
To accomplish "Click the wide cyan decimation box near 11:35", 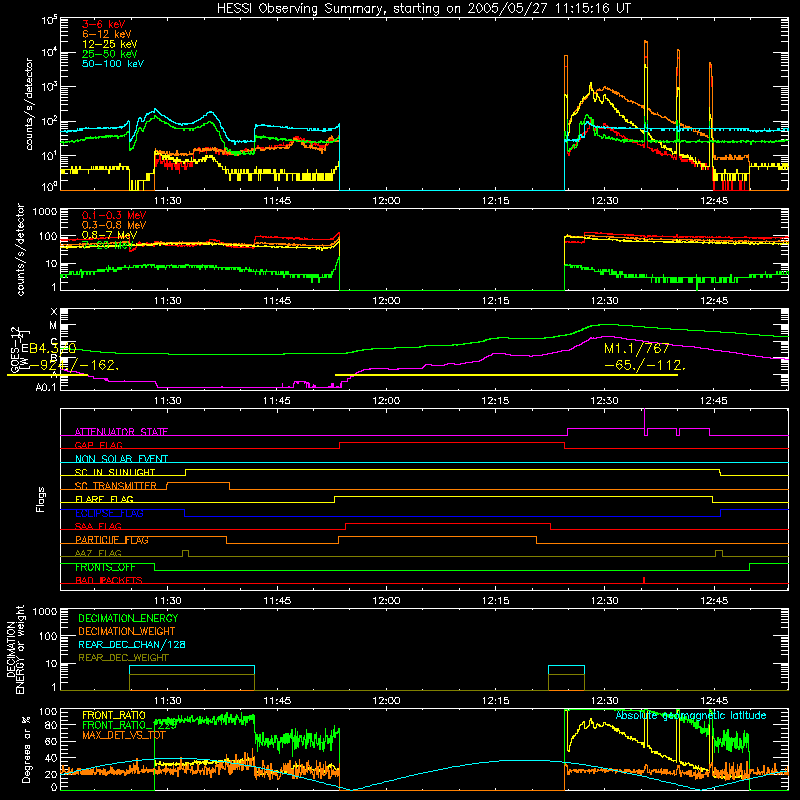I will 192,678.
